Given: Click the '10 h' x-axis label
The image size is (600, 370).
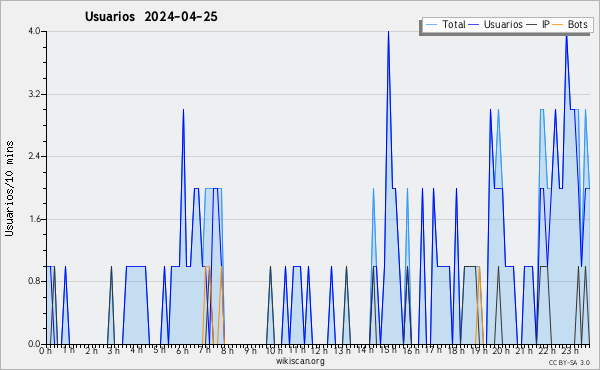Looking at the screenshot, I should pos(274,351).
